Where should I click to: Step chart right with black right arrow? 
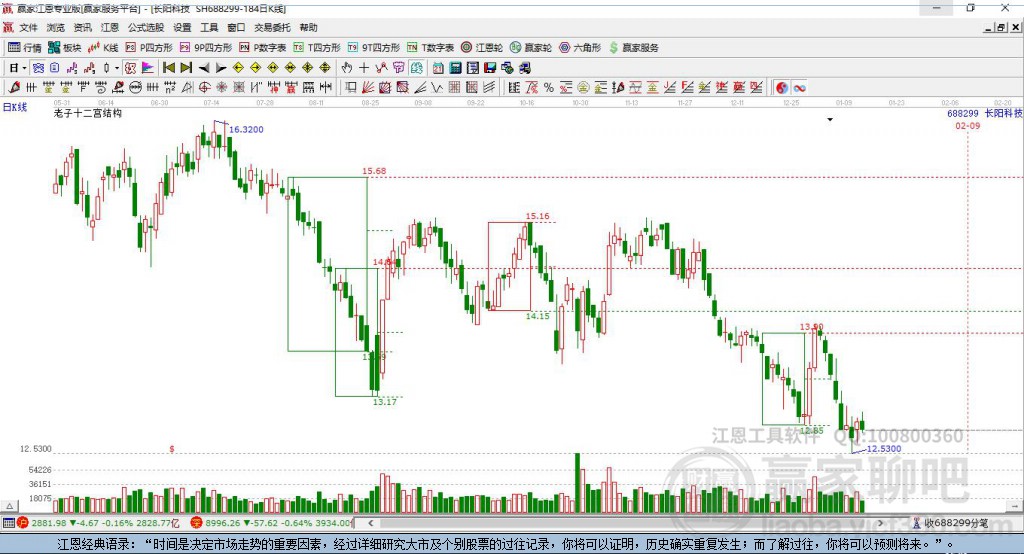(x=221, y=68)
